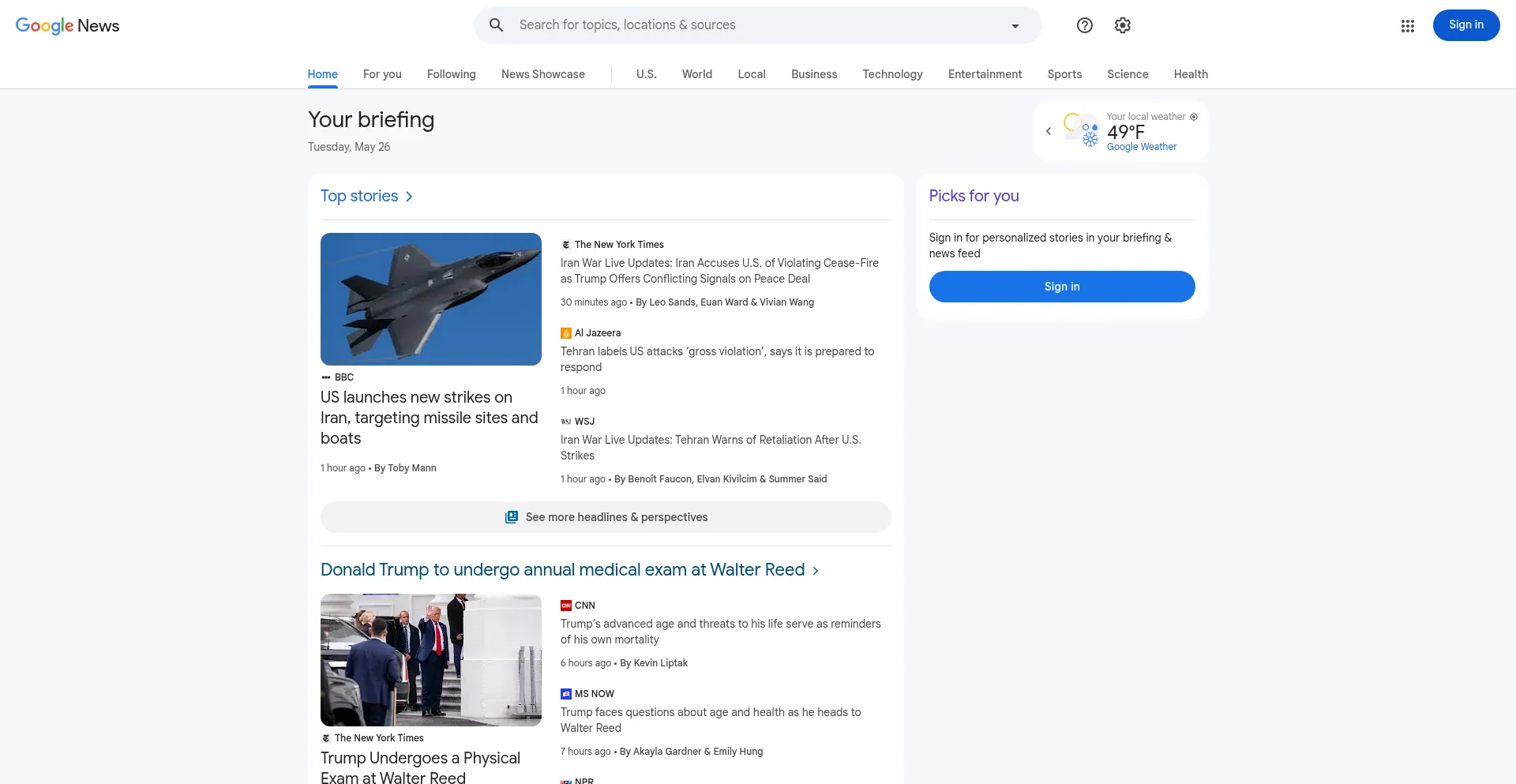The image size is (1516, 784).
Task: Open MS NOW article on Trump health questions
Action: (711, 720)
